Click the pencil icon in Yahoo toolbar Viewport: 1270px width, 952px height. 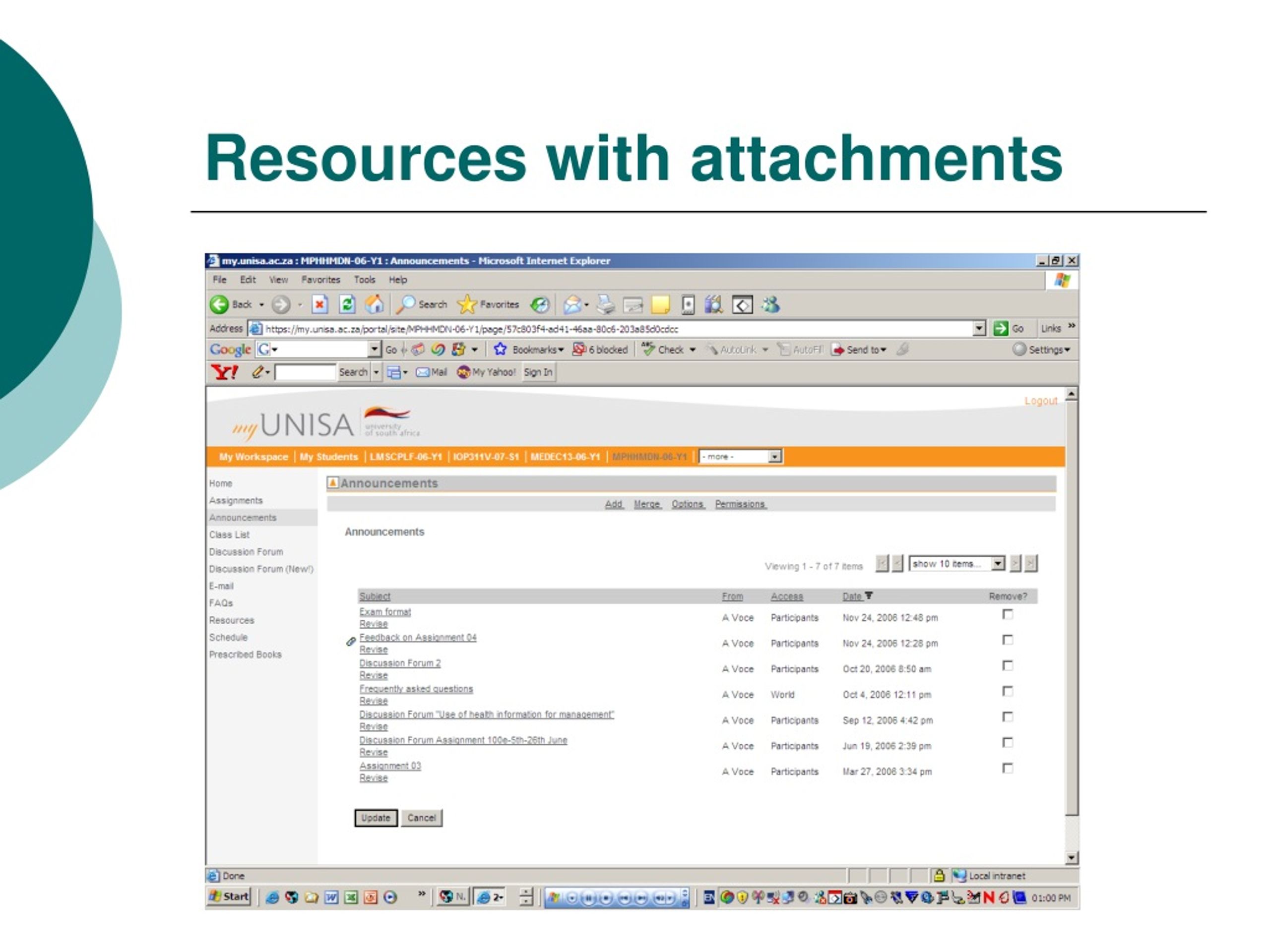[258, 372]
